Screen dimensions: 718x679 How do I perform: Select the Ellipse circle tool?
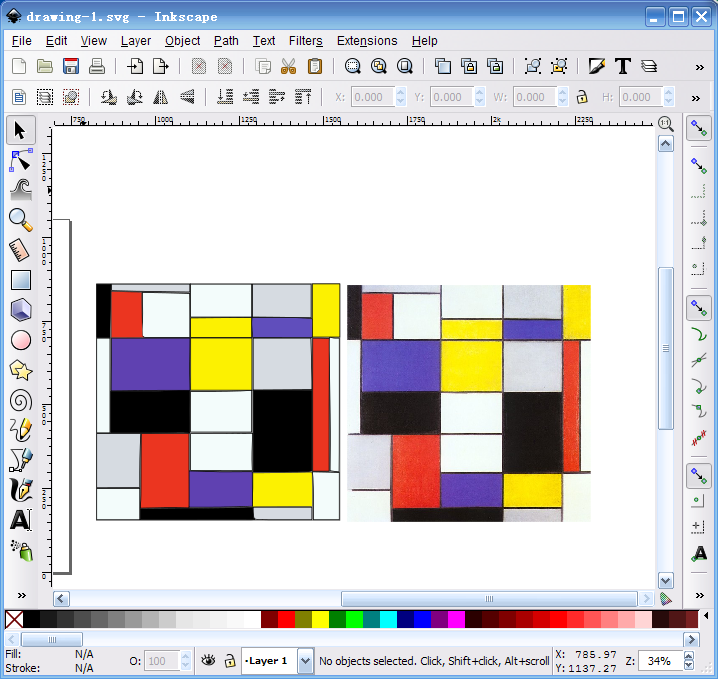[21, 340]
